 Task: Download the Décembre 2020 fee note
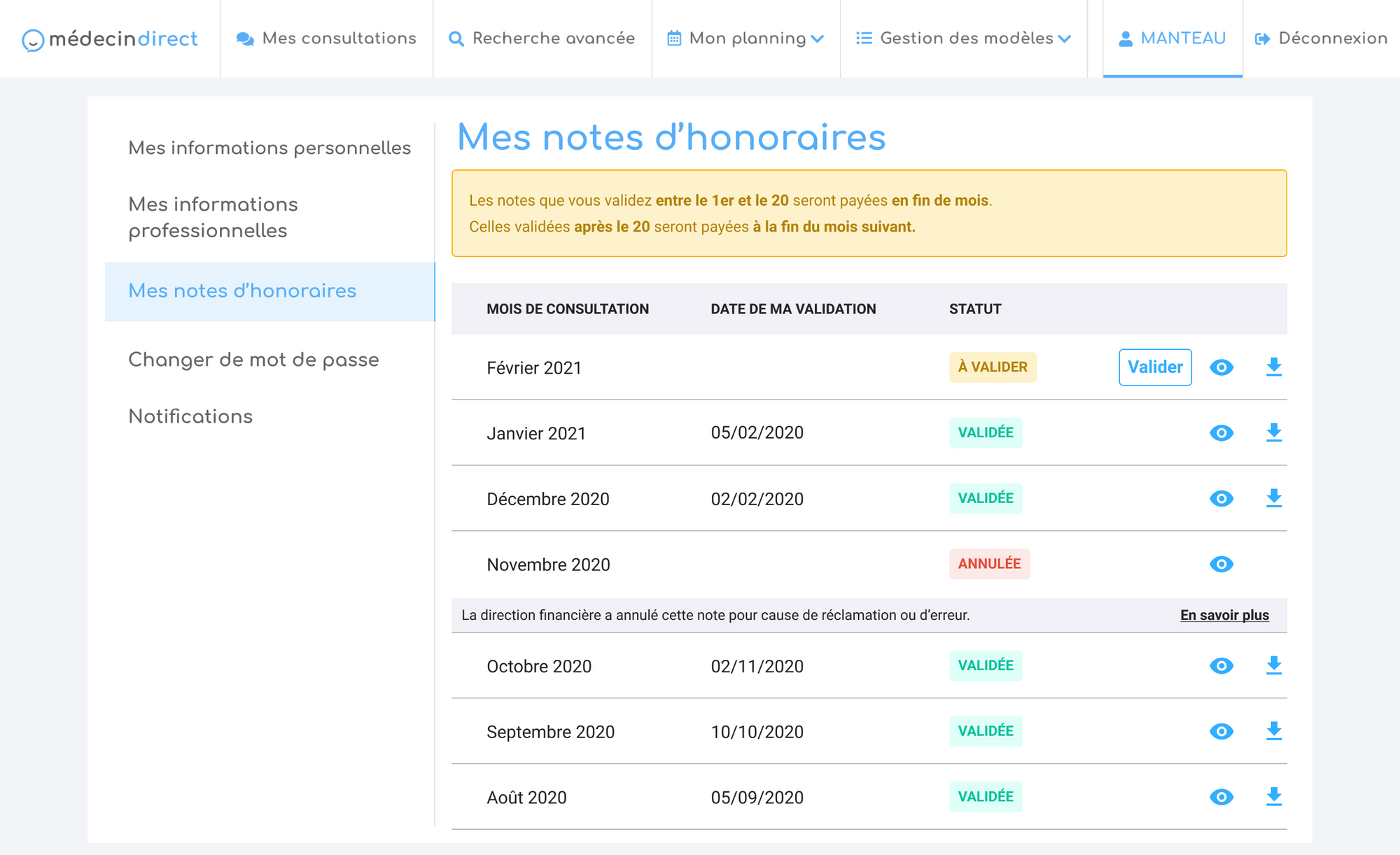click(x=1273, y=498)
